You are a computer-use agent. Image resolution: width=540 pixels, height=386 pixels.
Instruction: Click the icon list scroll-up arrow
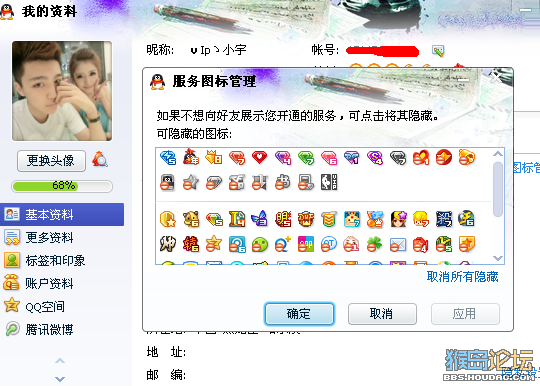[x=498, y=154]
